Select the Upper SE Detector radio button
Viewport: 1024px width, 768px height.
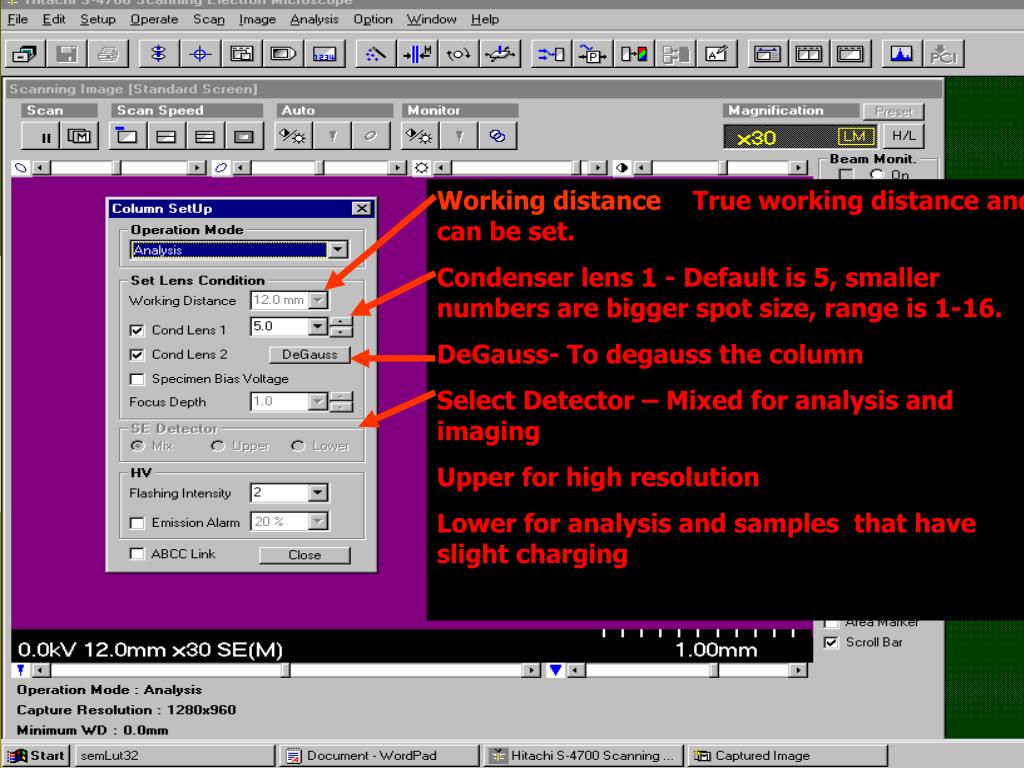pos(217,446)
